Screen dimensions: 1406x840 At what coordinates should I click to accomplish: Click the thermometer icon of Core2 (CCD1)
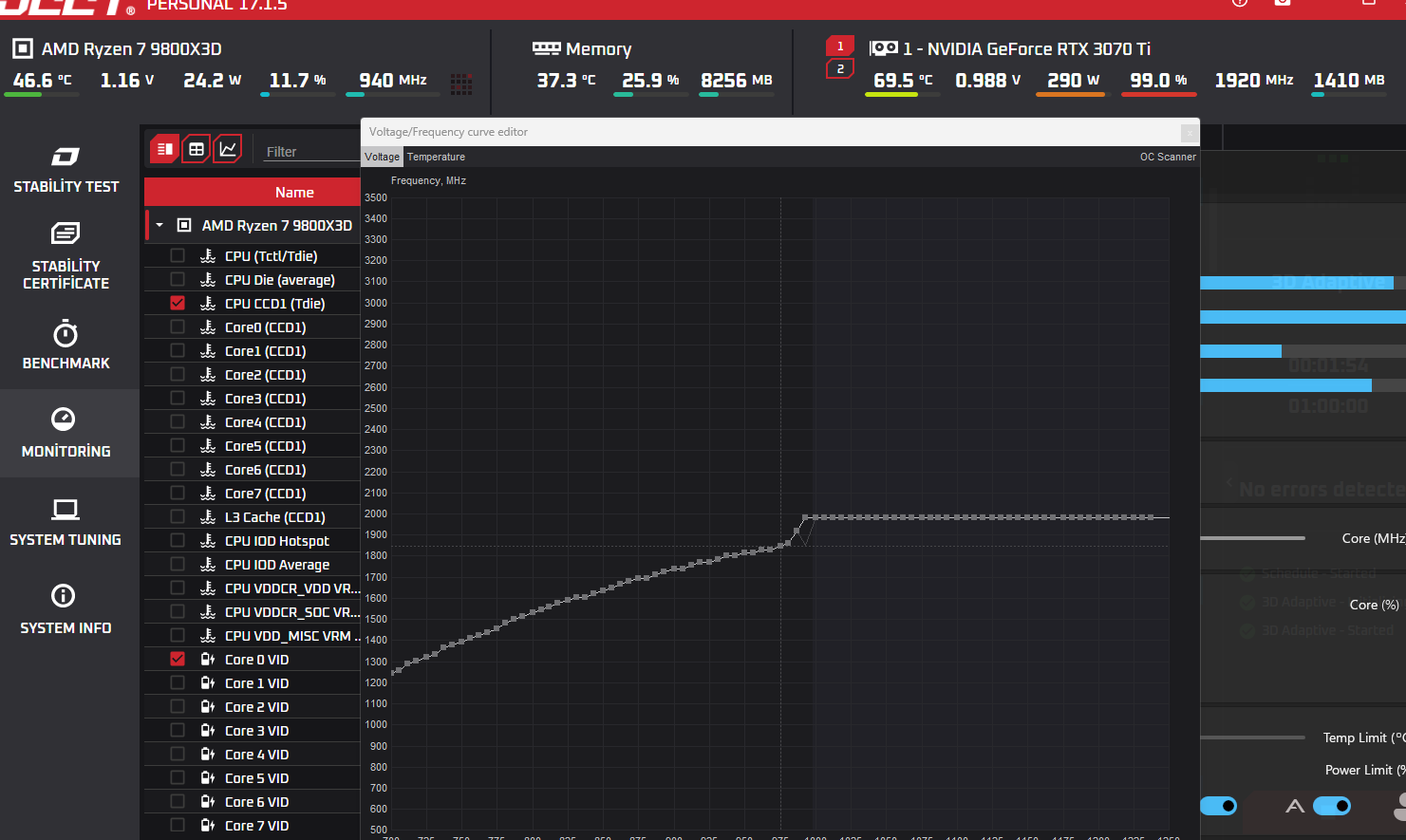point(208,375)
